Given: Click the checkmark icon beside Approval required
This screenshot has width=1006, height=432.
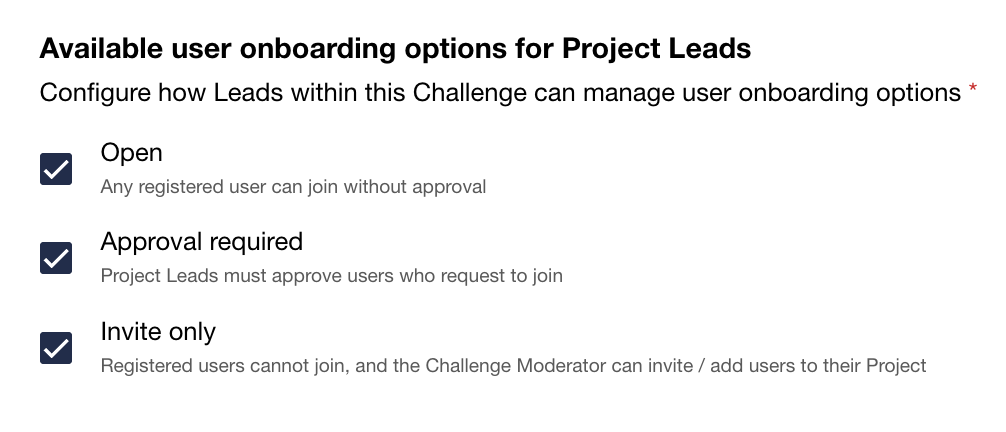Looking at the screenshot, I should tap(56, 258).
